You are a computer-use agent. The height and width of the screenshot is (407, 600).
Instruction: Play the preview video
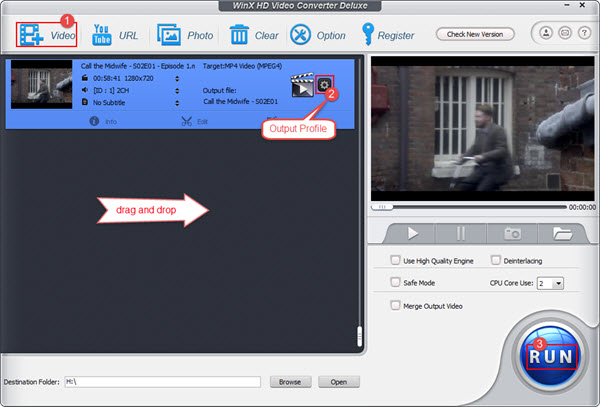coord(412,233)
